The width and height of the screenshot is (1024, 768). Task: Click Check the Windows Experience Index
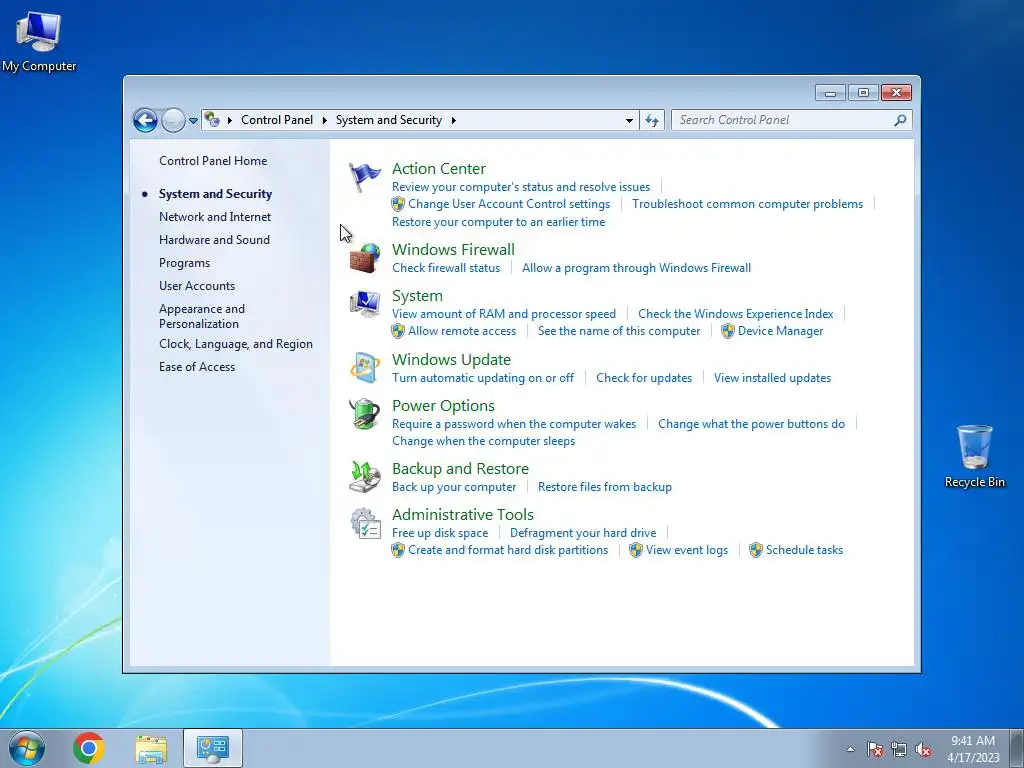[x=735, y=313]
